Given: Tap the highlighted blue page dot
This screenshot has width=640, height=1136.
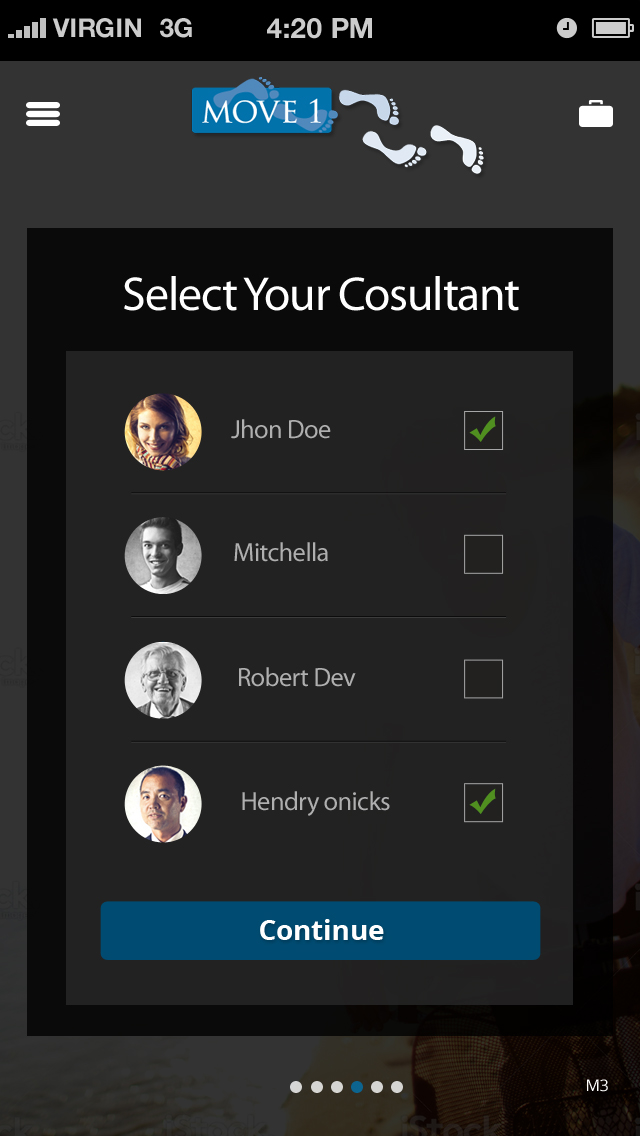Looking at the screenshot, I should [x=357, y=1087].
